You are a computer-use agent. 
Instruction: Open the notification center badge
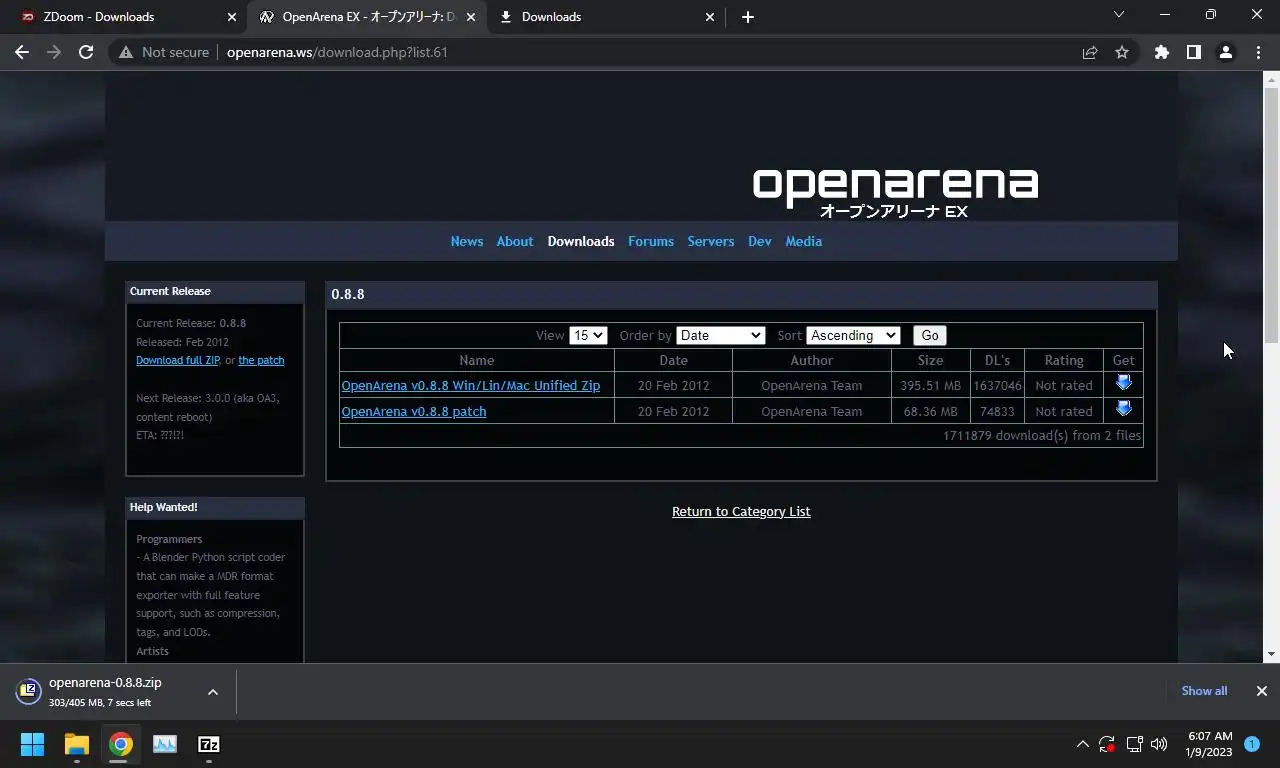click(x=1251, y=744)
